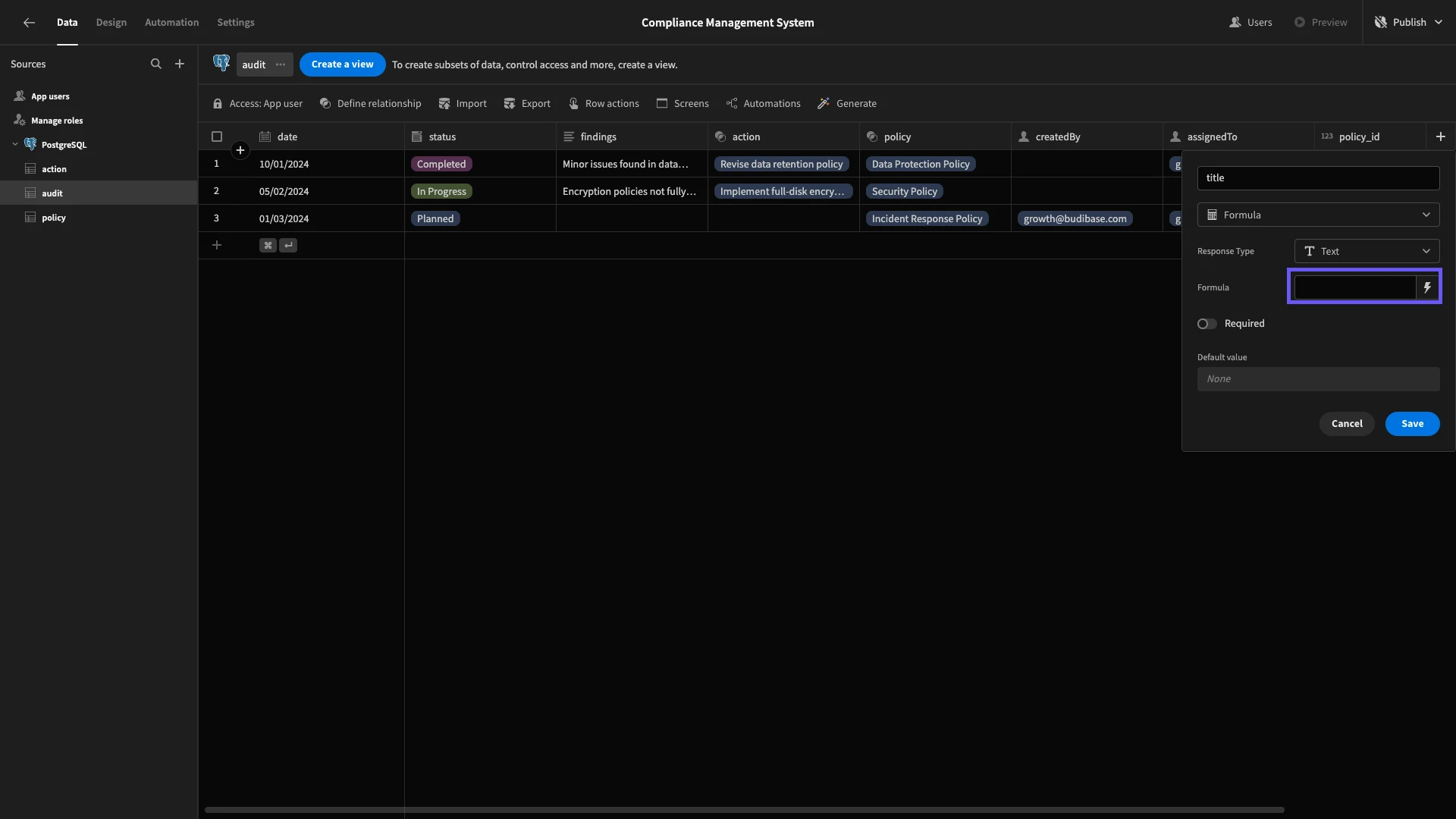Add new column with plus icon
Screen dimensions: 1456x819
pyautogui.click(x=1440, y=136)
